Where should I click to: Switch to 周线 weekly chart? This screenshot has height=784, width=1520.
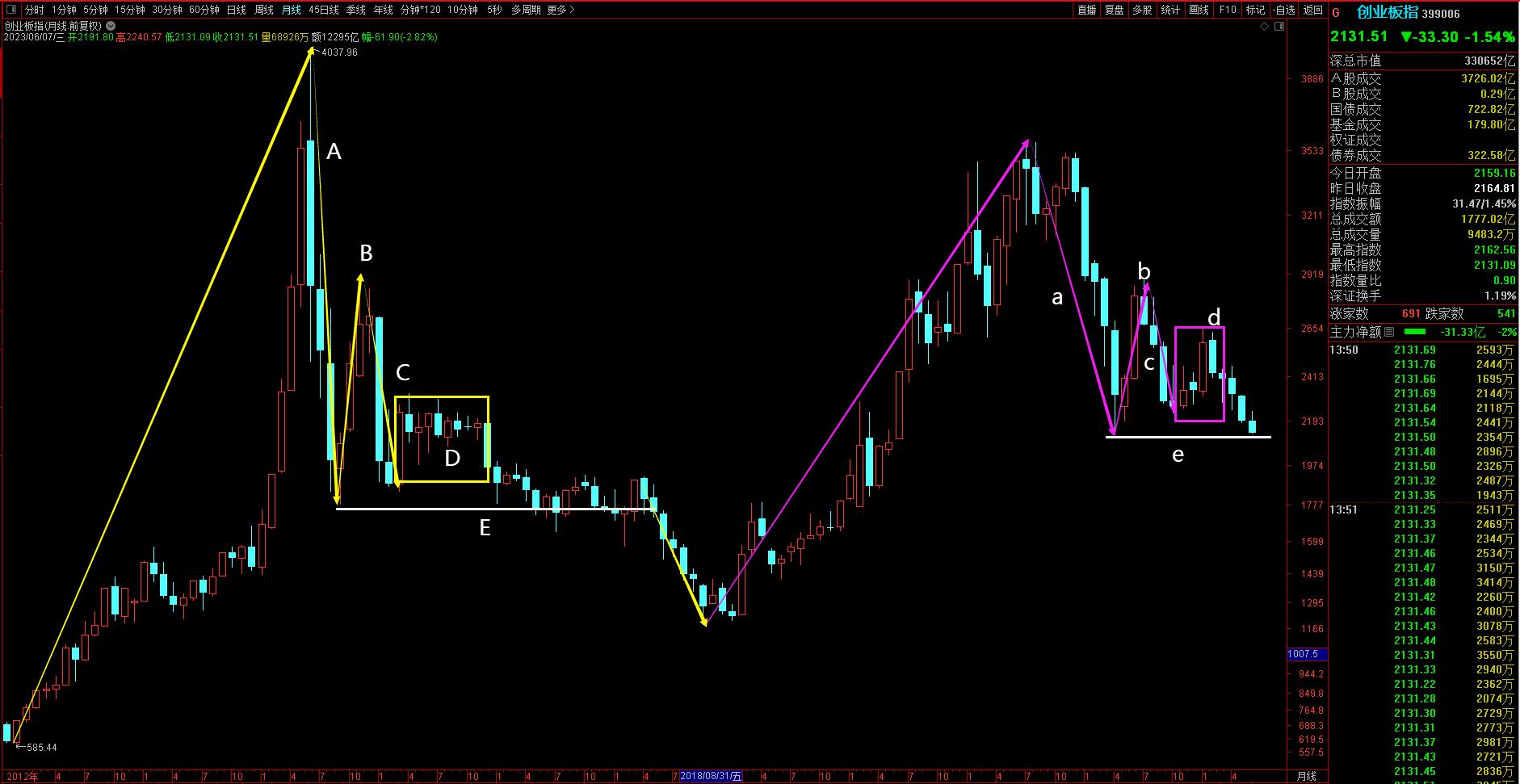(264, 10)
